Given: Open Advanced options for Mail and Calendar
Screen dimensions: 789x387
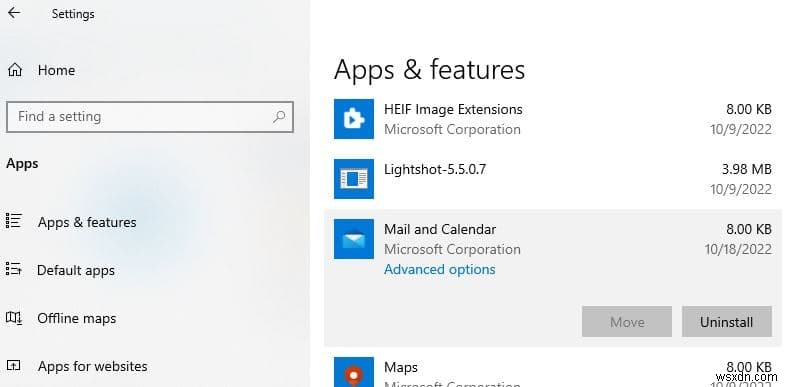Looking at the screenshot, I should [x=439, y=270].
